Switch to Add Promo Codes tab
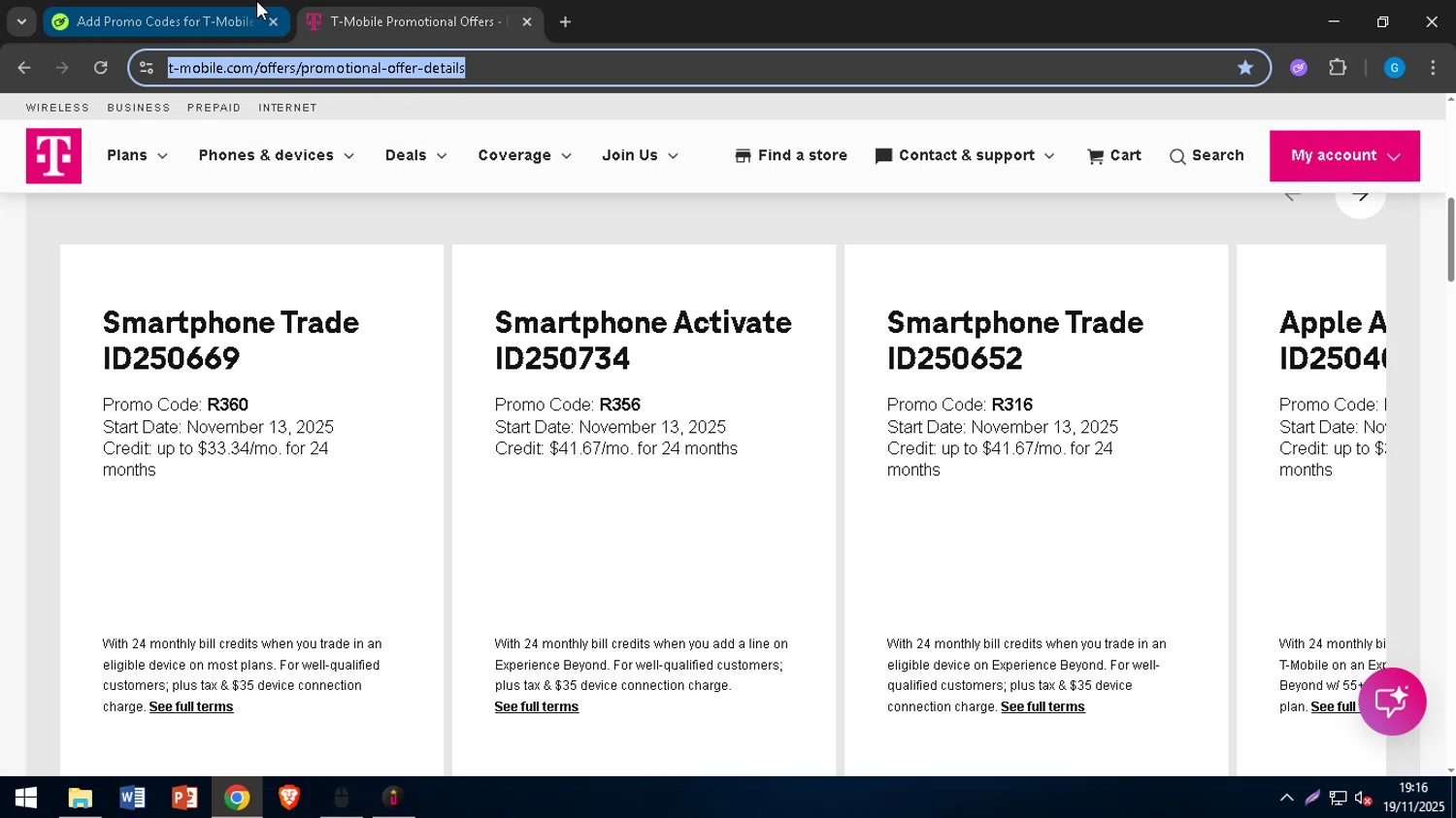Screen dimensions: 1456x818 click(x=163, y=21)
